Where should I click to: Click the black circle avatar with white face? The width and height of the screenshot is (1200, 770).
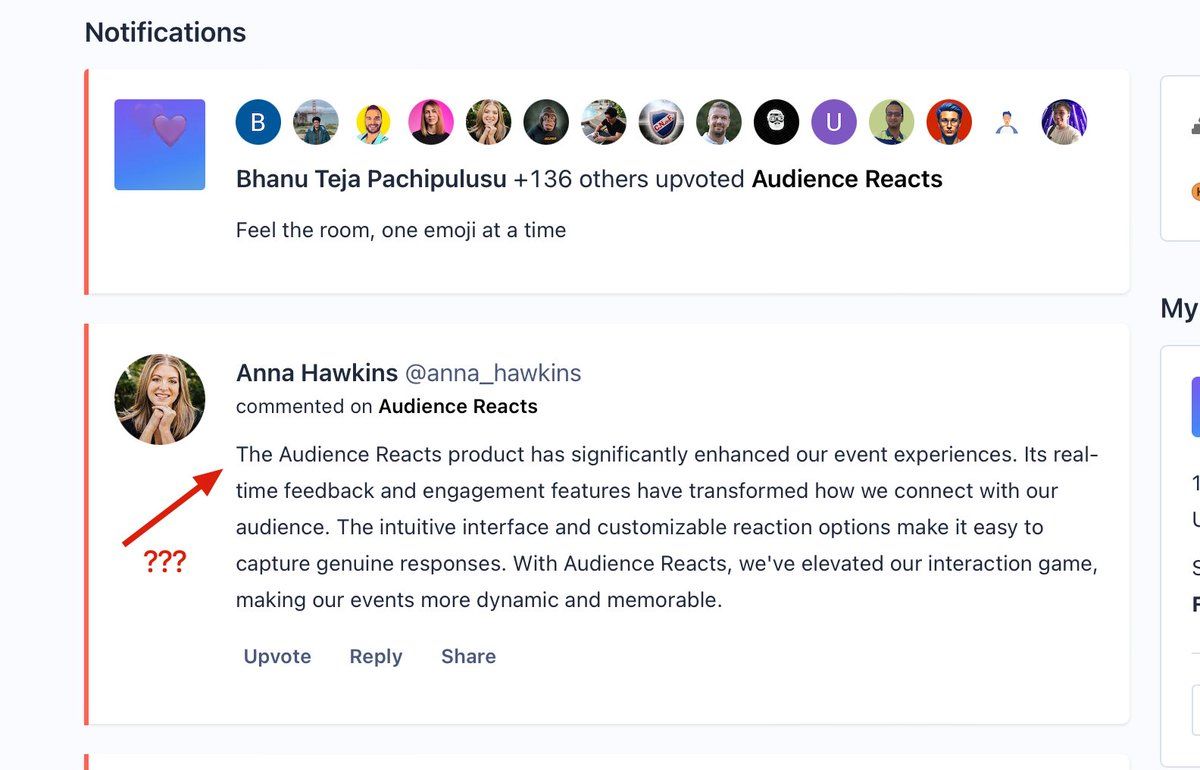(777, 122)
